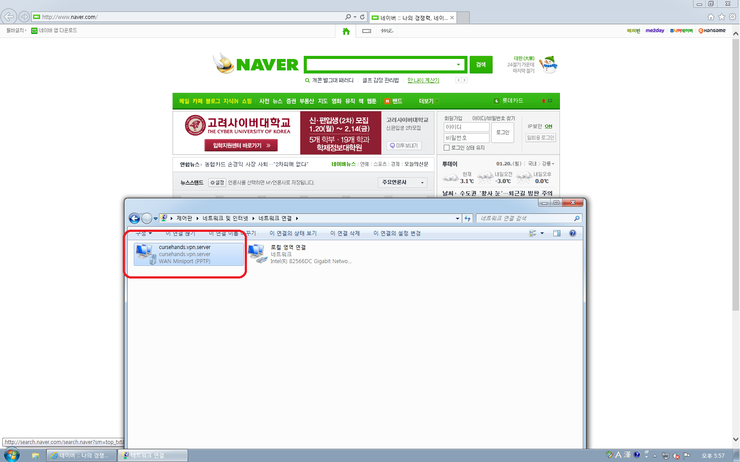Image resolution: width=740 pixels, height=462 pixels.
Task: Click the change connection settings toolbar command
Action: (397, 233)
